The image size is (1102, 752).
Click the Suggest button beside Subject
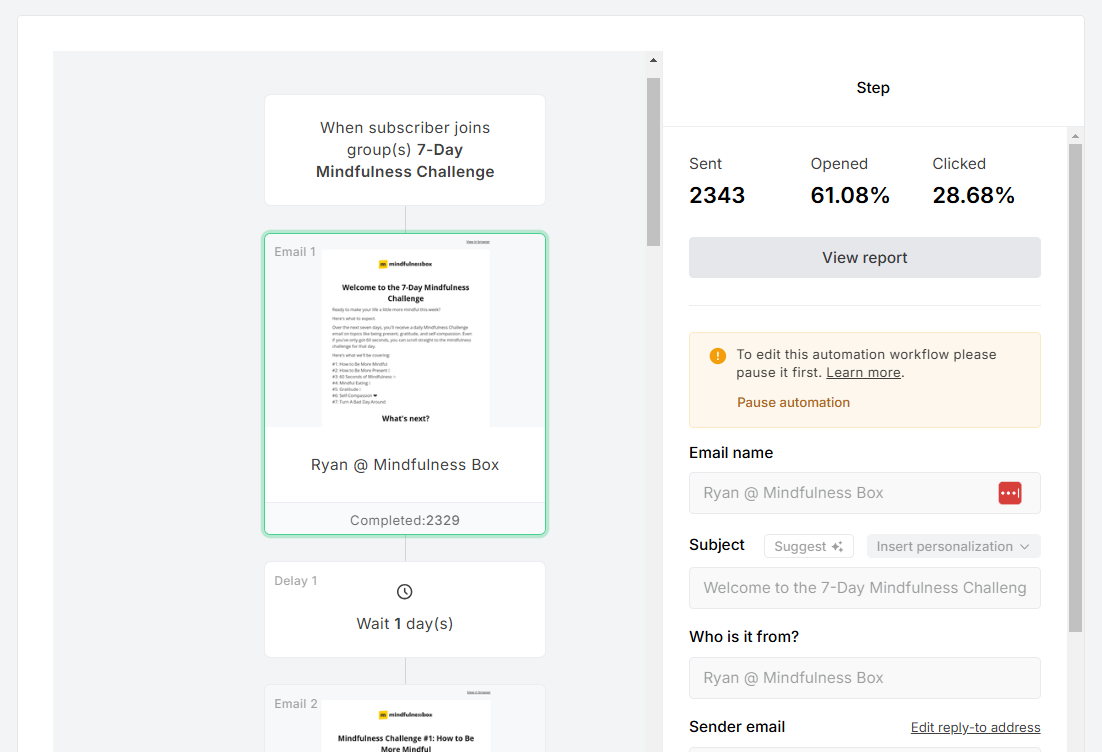[x=808, y=545]
